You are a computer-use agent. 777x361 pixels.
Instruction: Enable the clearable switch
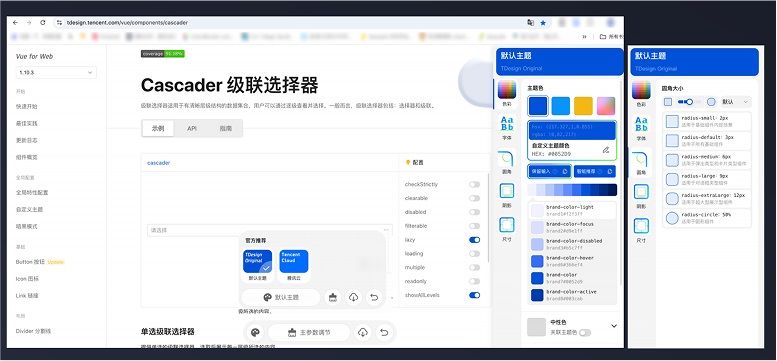click(475, 198)
